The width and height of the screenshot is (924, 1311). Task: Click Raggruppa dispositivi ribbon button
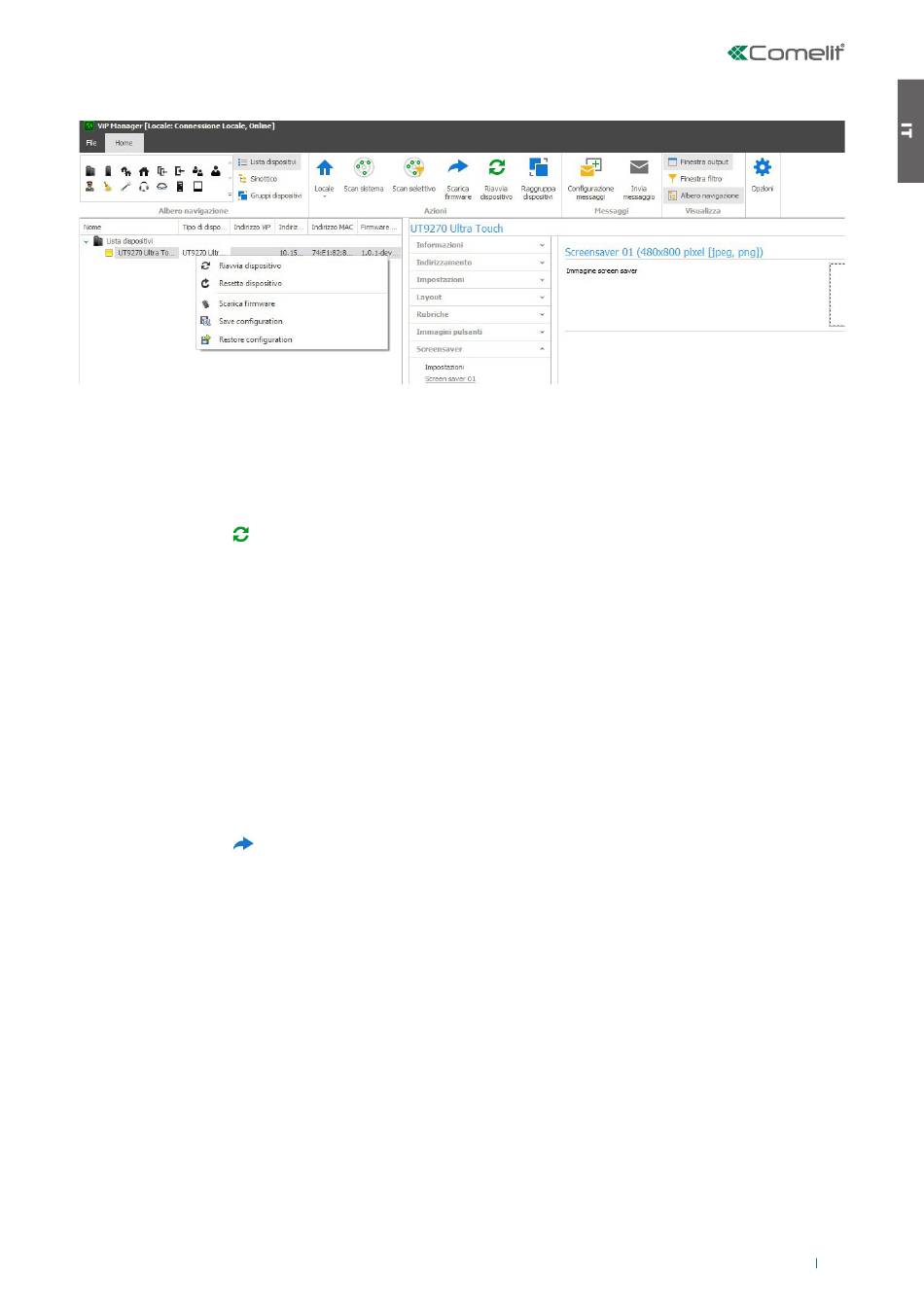[x=538, y=179]
